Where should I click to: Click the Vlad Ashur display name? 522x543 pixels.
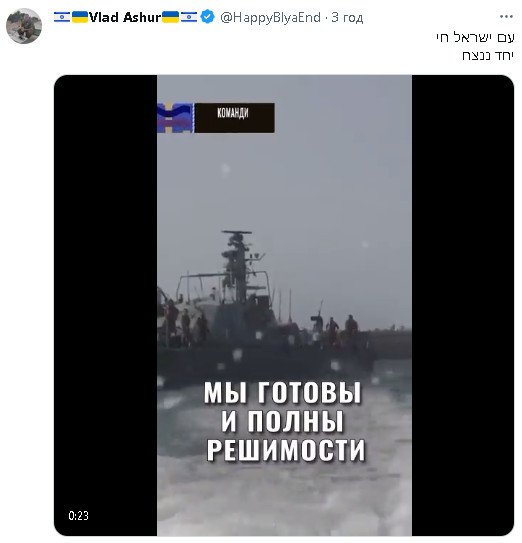125,17
